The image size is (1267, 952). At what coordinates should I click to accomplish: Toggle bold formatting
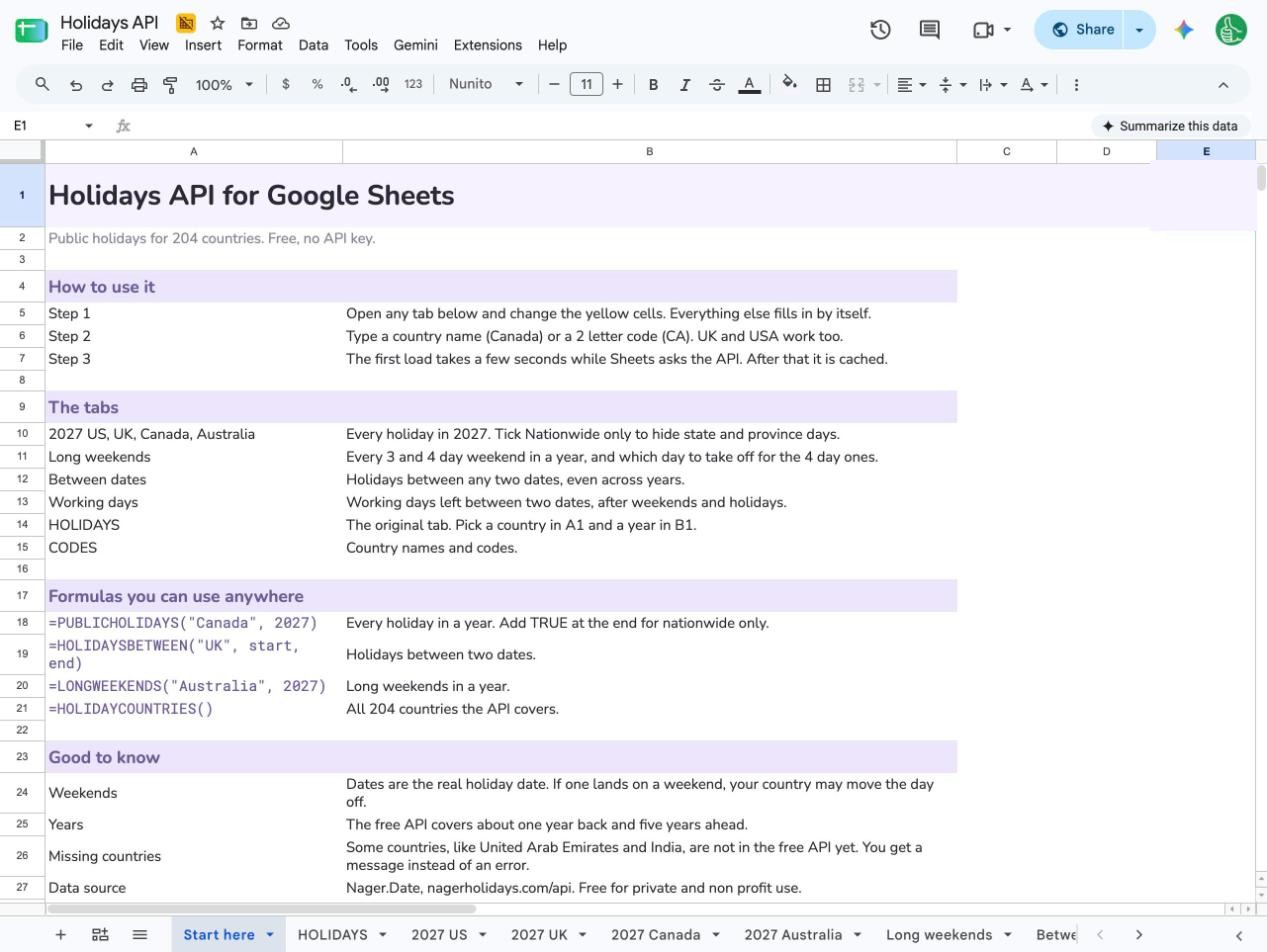[x=653, y=85]
